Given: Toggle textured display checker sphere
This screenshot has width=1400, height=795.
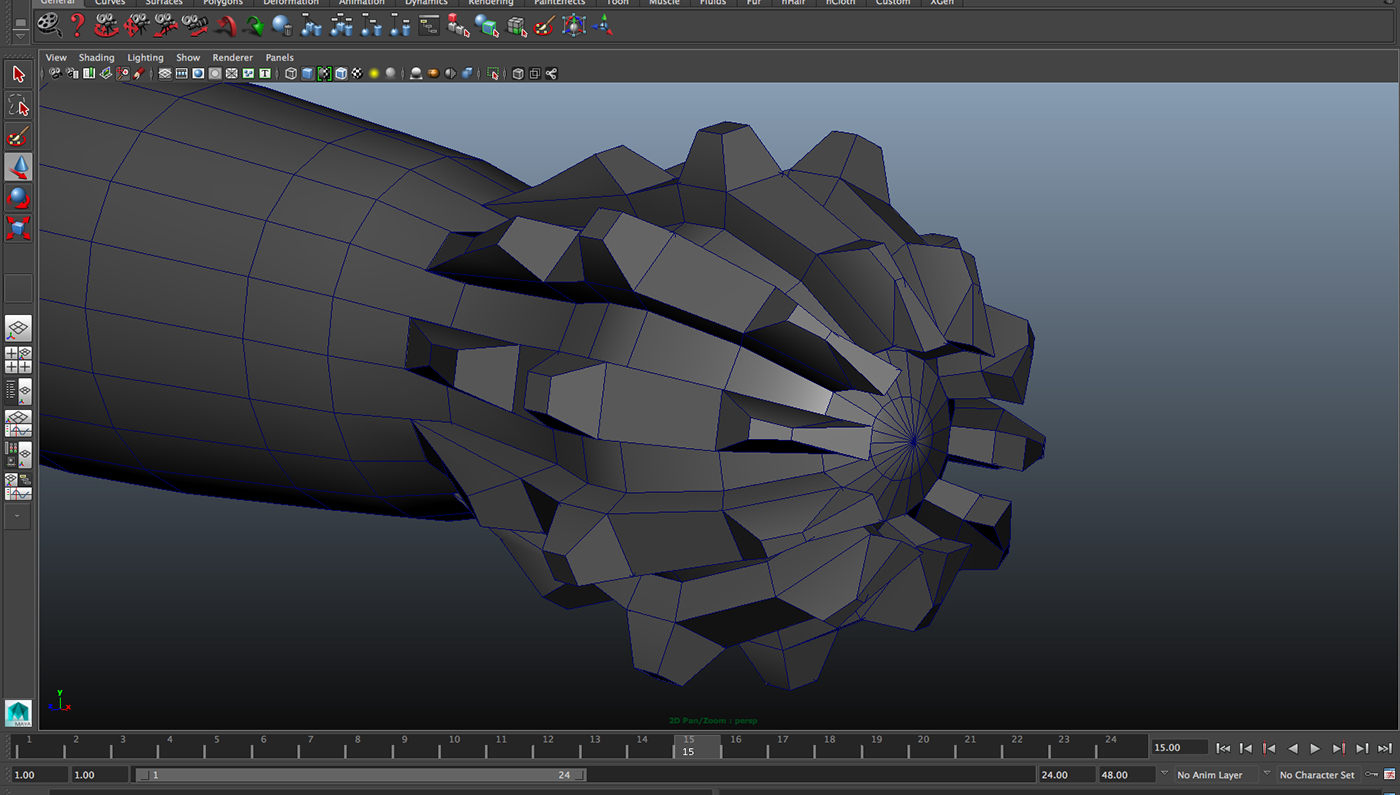Looking at the screenshot, I should pyautogui.click(x=357, y=73).
